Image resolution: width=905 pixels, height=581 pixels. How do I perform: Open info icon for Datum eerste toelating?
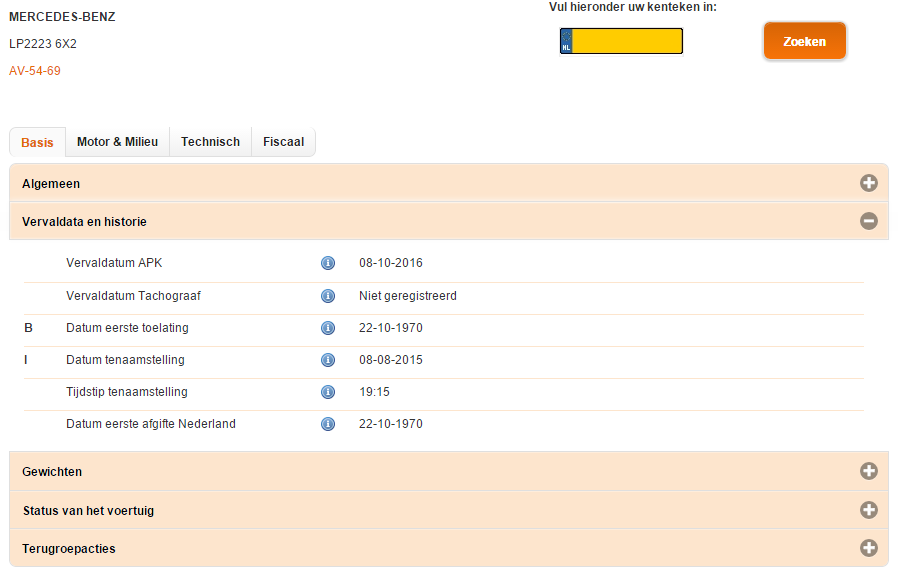coord(327,328)
